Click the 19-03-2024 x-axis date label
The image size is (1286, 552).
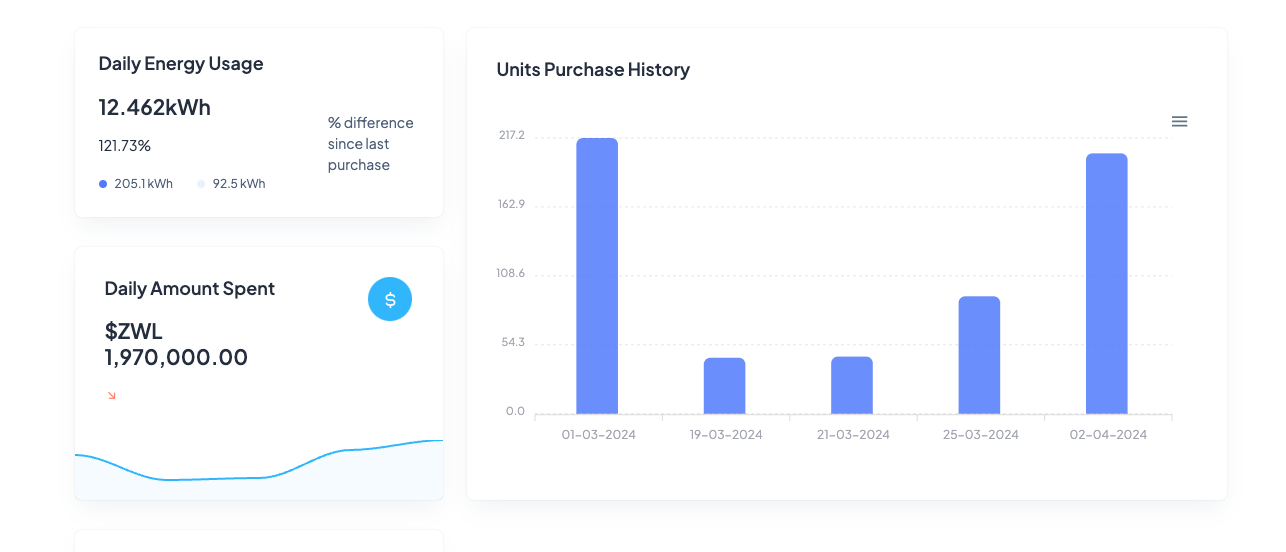[726, 435]
